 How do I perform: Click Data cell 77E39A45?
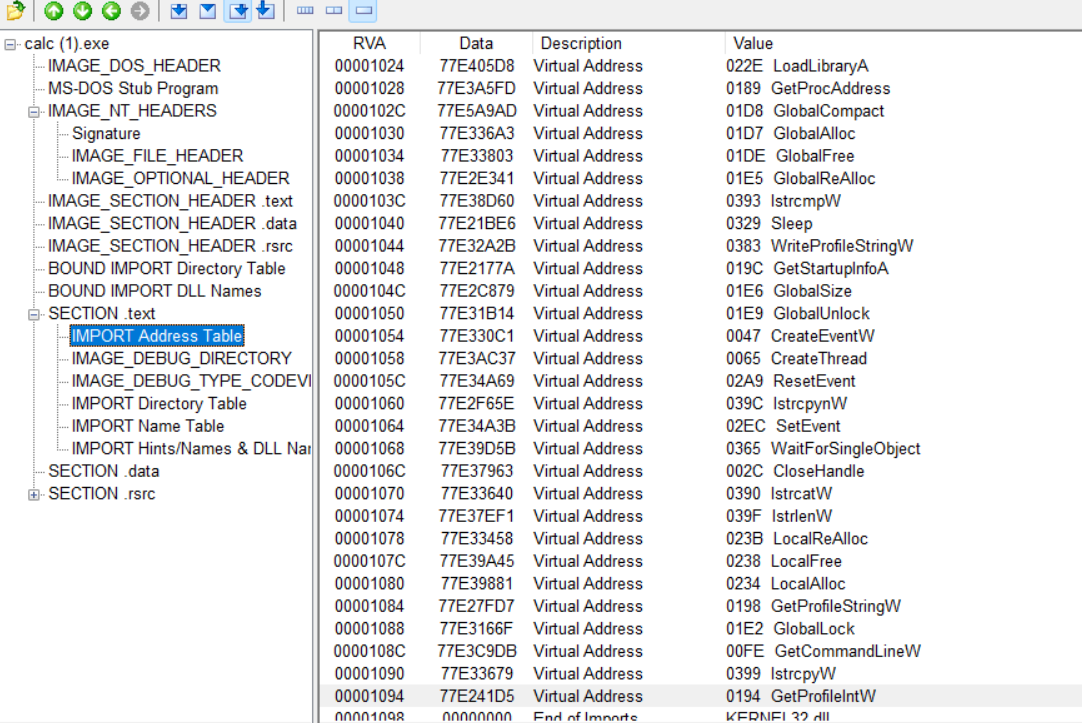[x=477, y=562]
